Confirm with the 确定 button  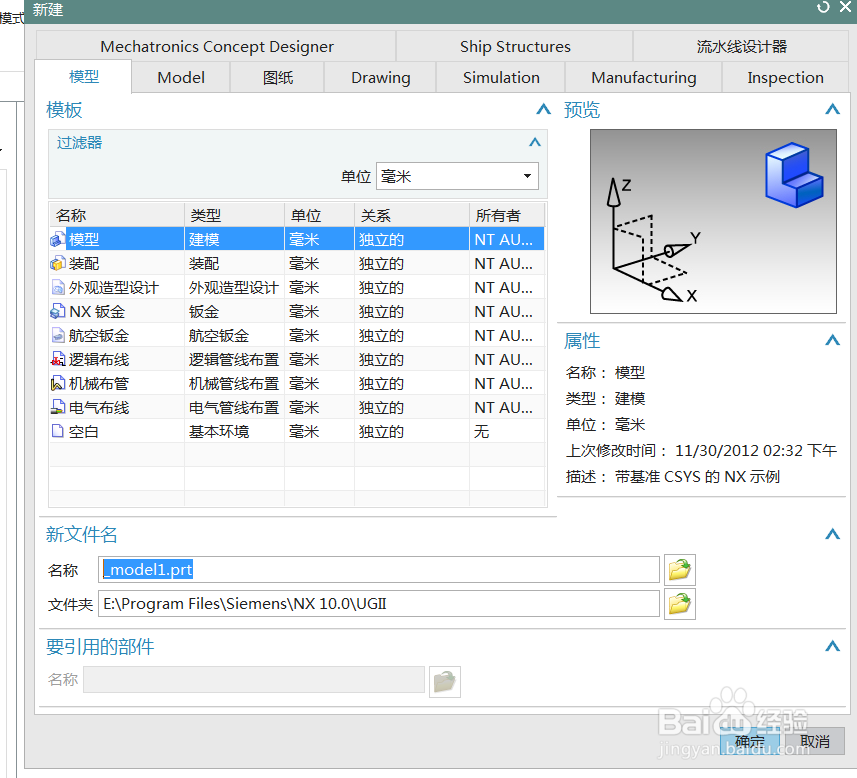pyautogui.click(x=749, y=741)
